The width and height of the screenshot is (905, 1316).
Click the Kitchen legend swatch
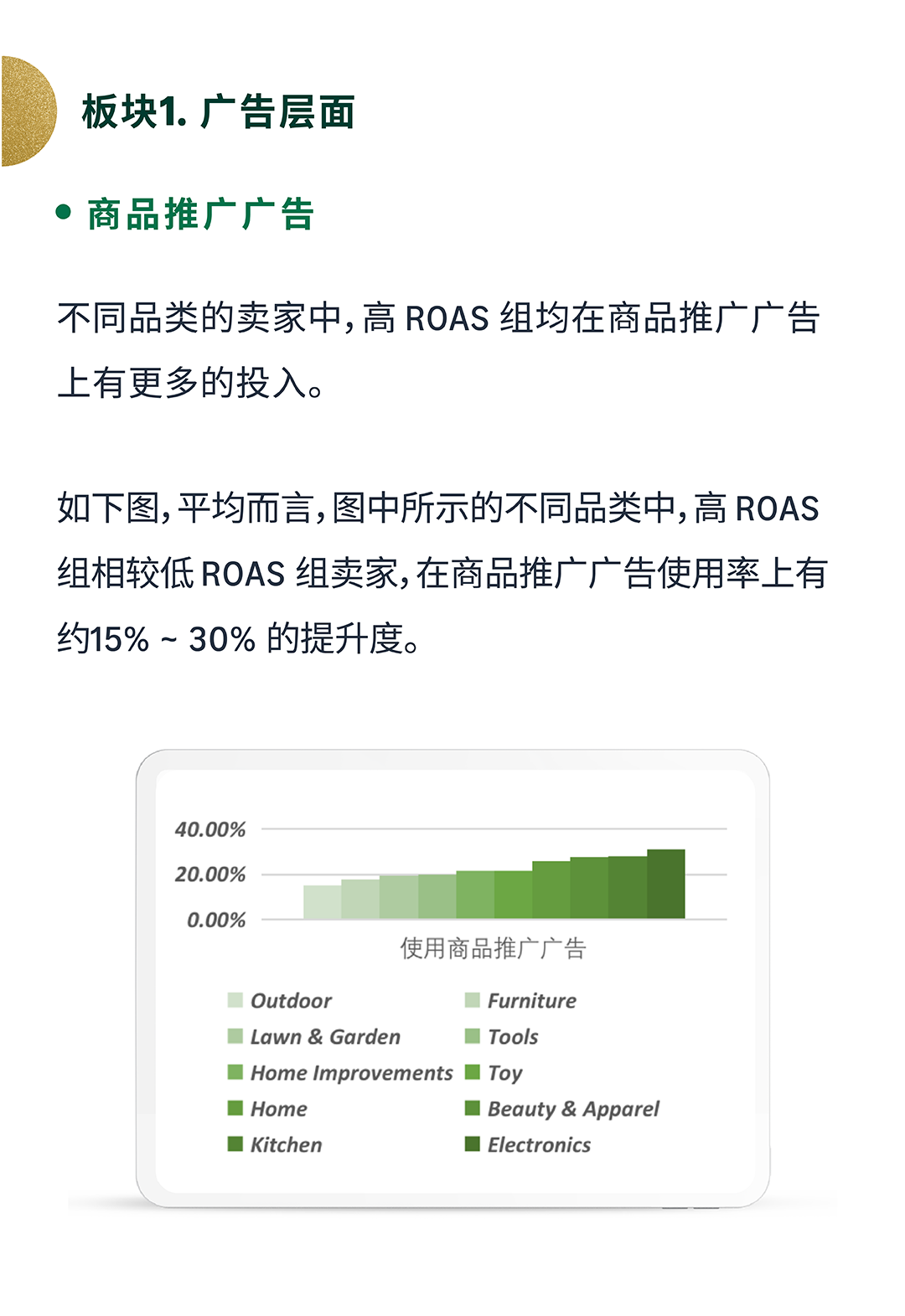point(235,1144)
